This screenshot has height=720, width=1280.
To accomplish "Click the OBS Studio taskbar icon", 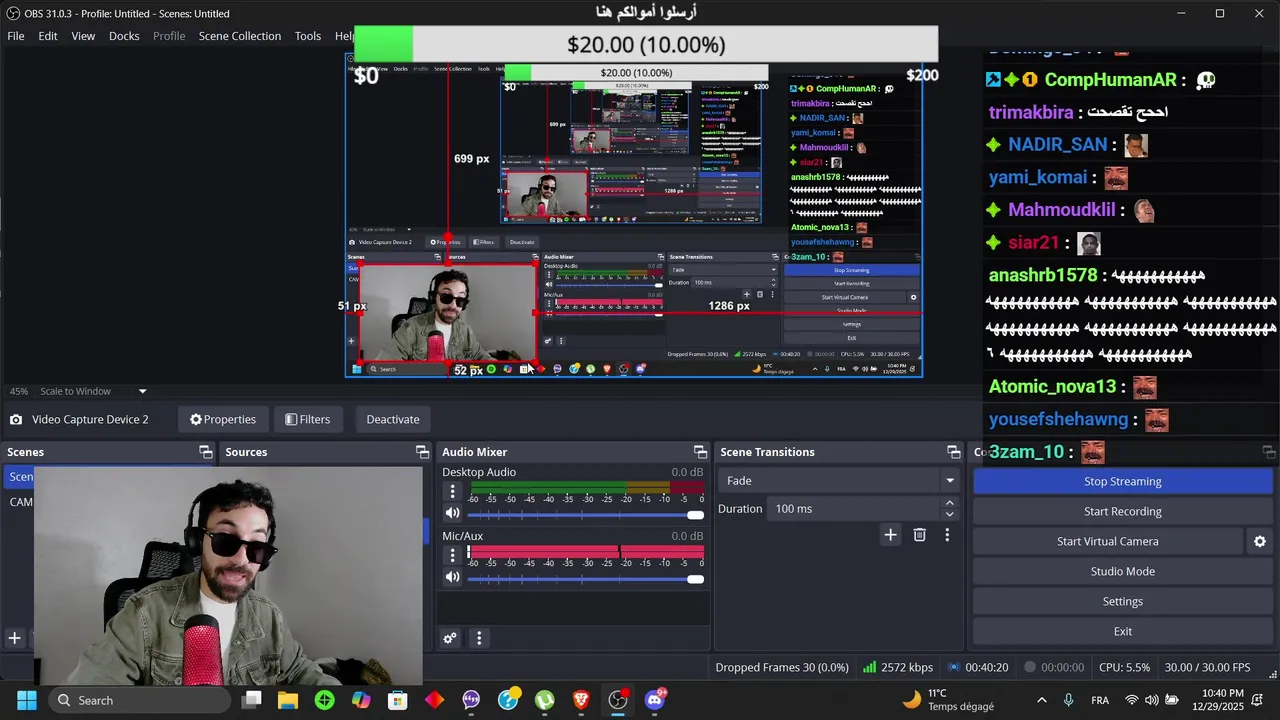I will coord(618,700).
